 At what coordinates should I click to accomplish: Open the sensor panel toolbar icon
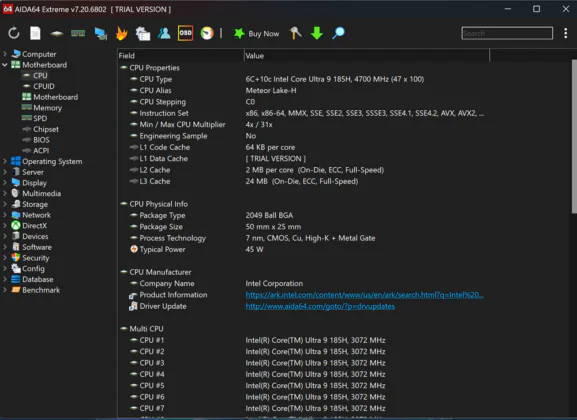coord(143,33)
